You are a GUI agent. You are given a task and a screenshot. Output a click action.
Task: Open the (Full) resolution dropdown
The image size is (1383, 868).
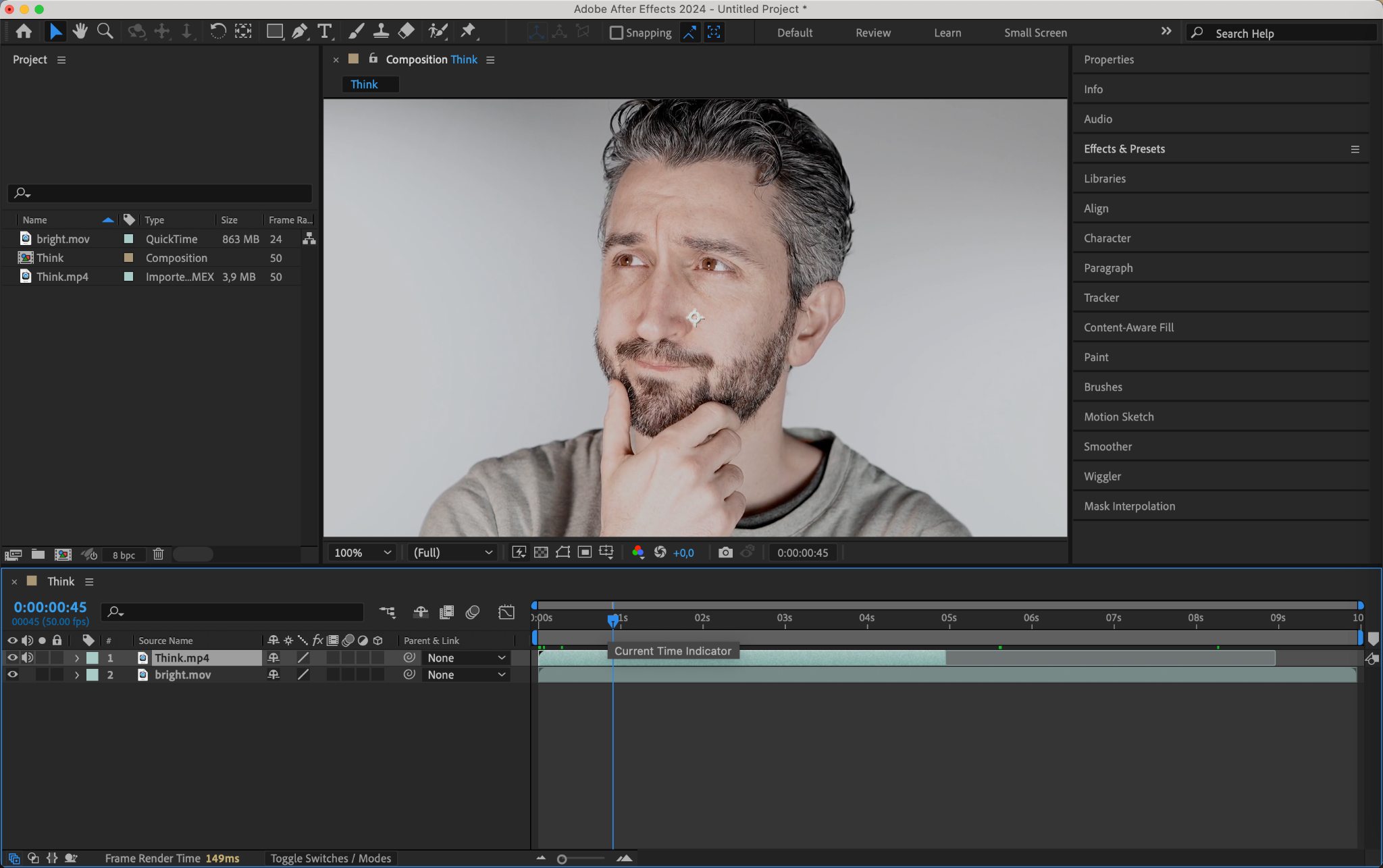[452, 553]
